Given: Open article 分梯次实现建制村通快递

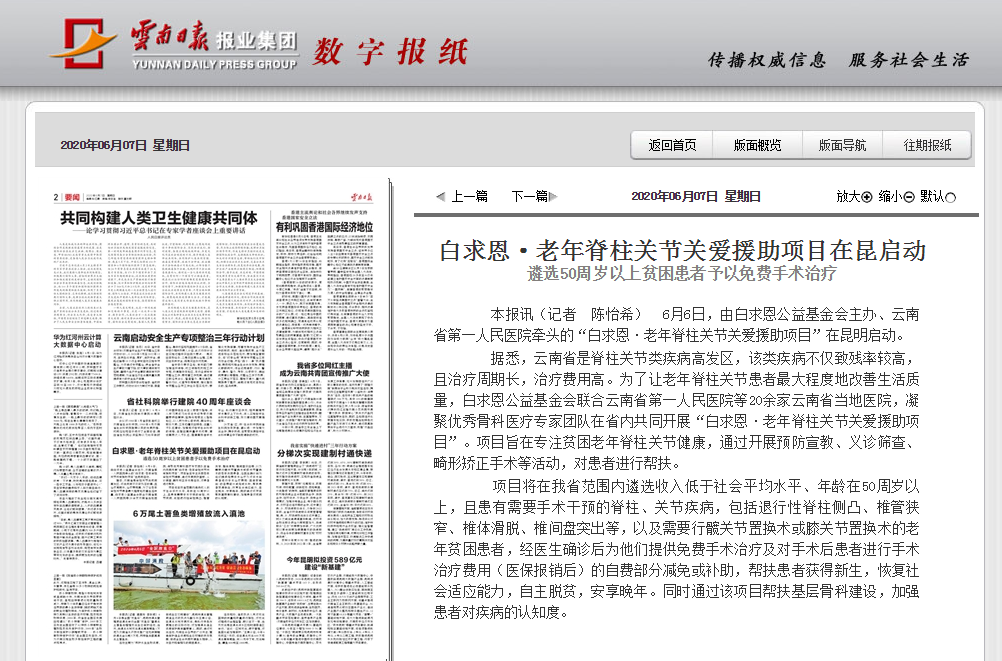Looking at the screenshot, I should pos(324,453).
